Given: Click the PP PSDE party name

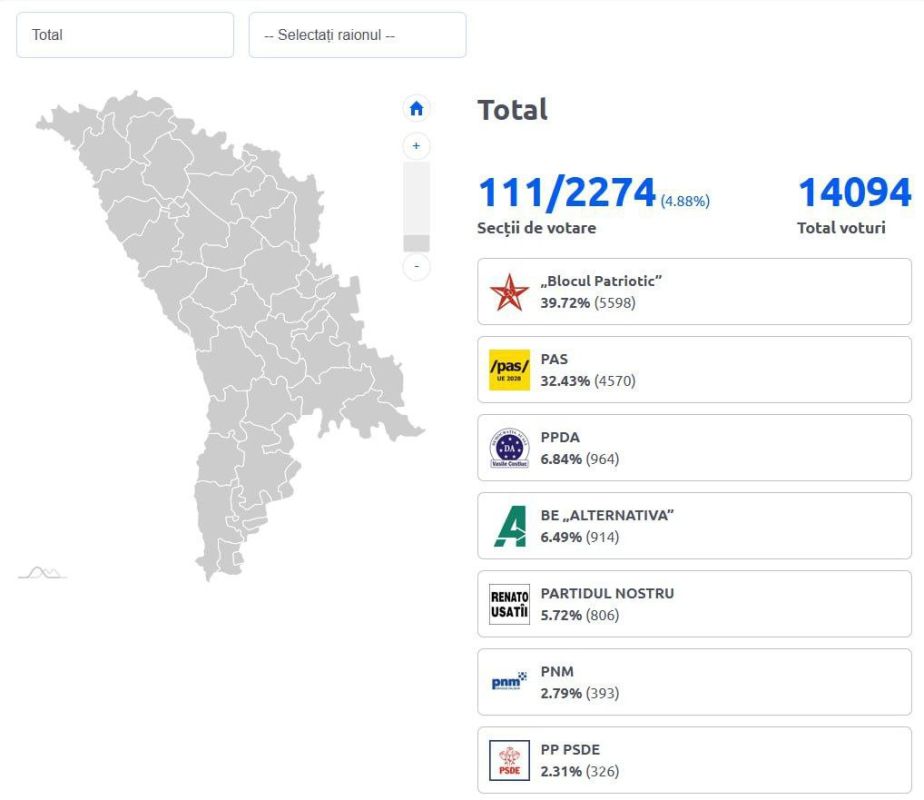Looking at the screenshot, I should (x=570, y=749).
